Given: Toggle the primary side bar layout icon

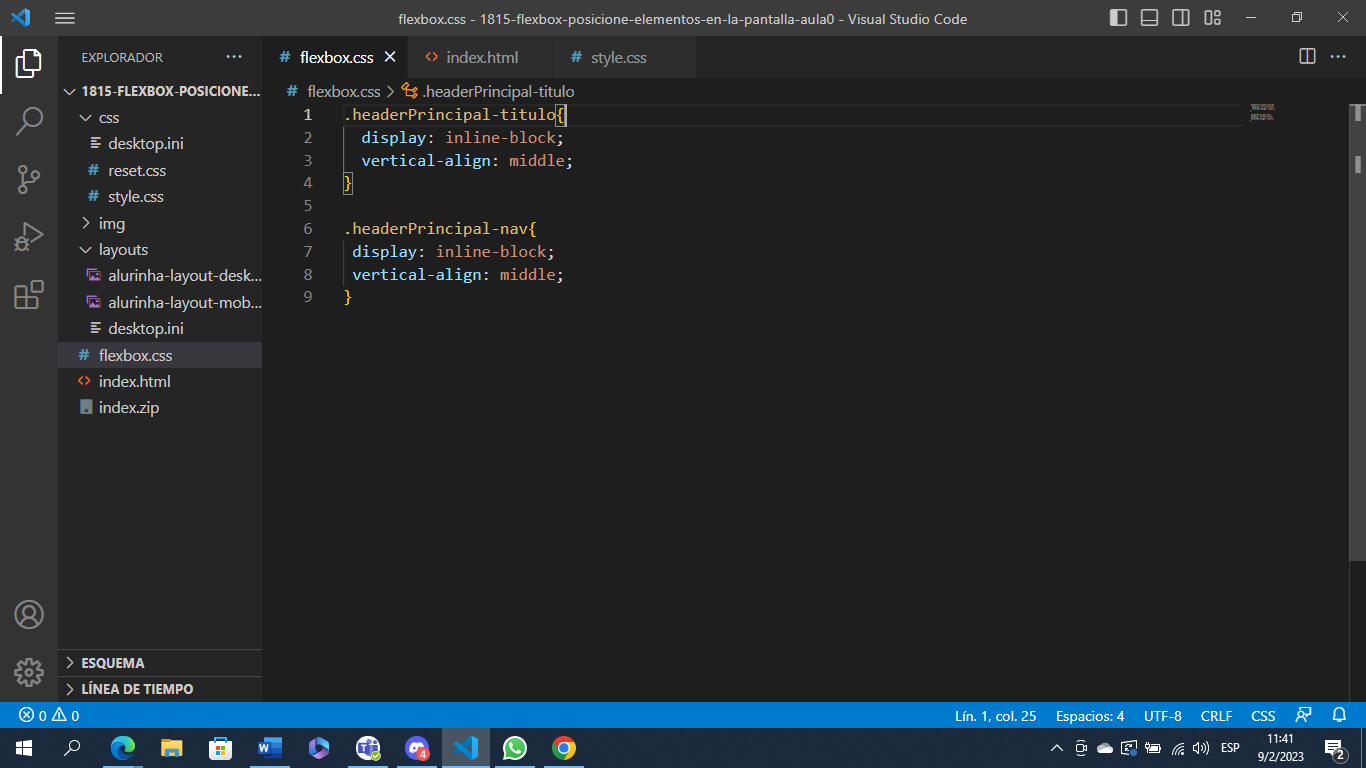Looking at the screenshot, I should [1119, 18].
